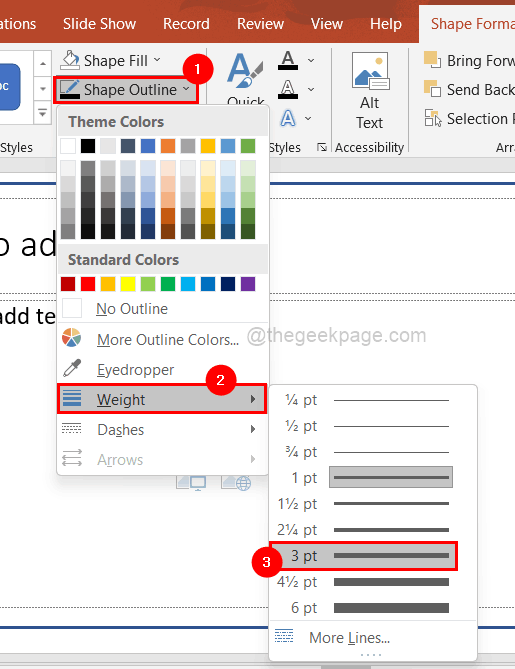The width and height of the screenshot is (515, 669).
Task: Pick the orange theme color swatch
Action: point(168,146)
